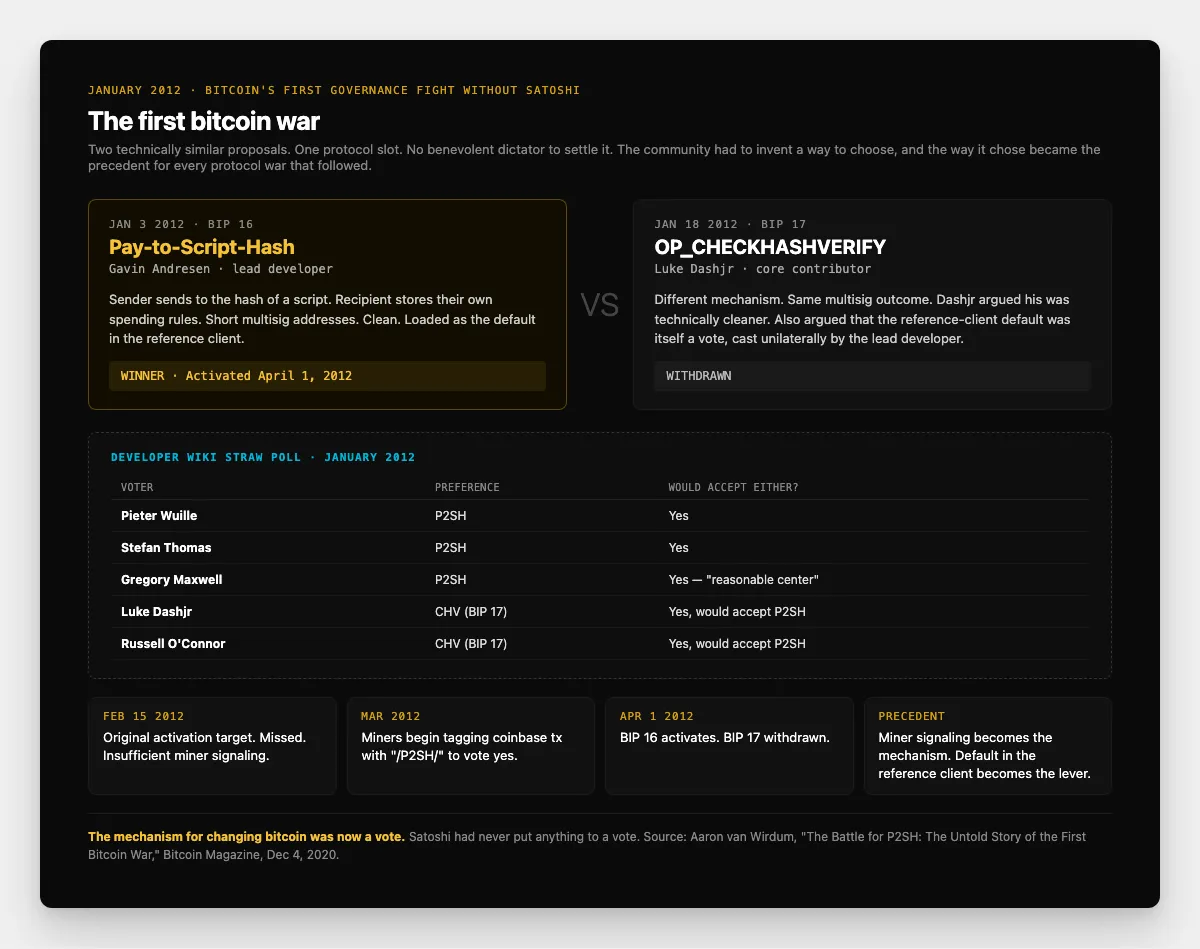Click the title 'The first bitcoin war'
The width and height of the screenshot is (1200, 949).
(x=204, y=121)
